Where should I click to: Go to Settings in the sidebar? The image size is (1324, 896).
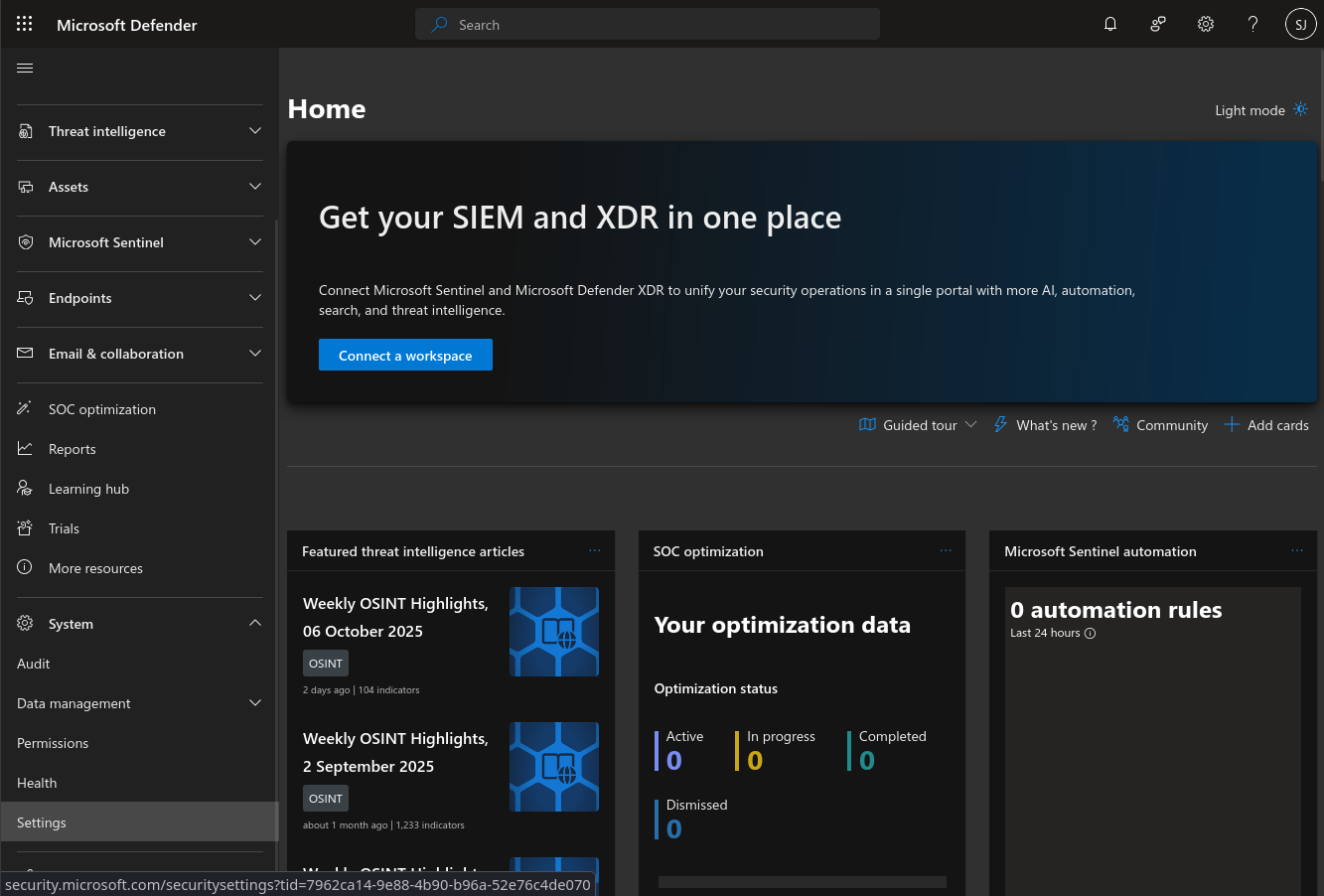pos(42,822)
